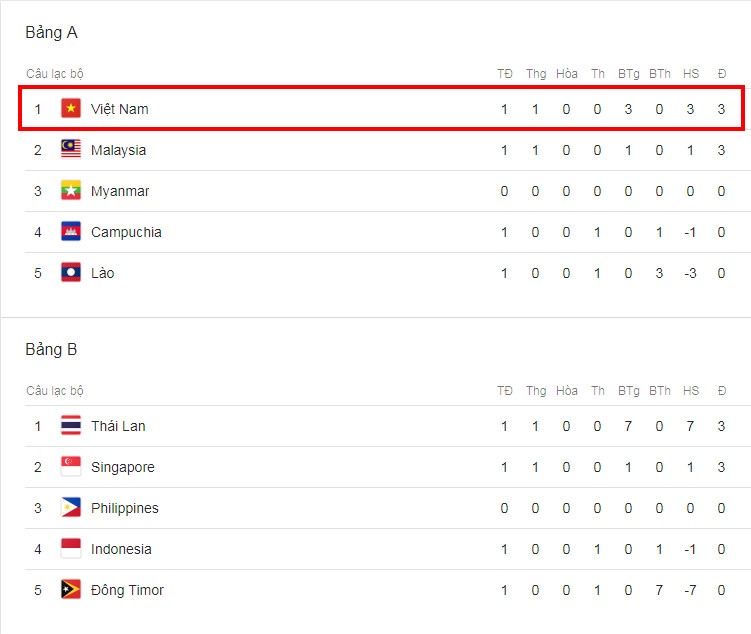751x634 pixels.
Task: Click the Việt Nam flag icon
Action: click(x=71, y=109)
